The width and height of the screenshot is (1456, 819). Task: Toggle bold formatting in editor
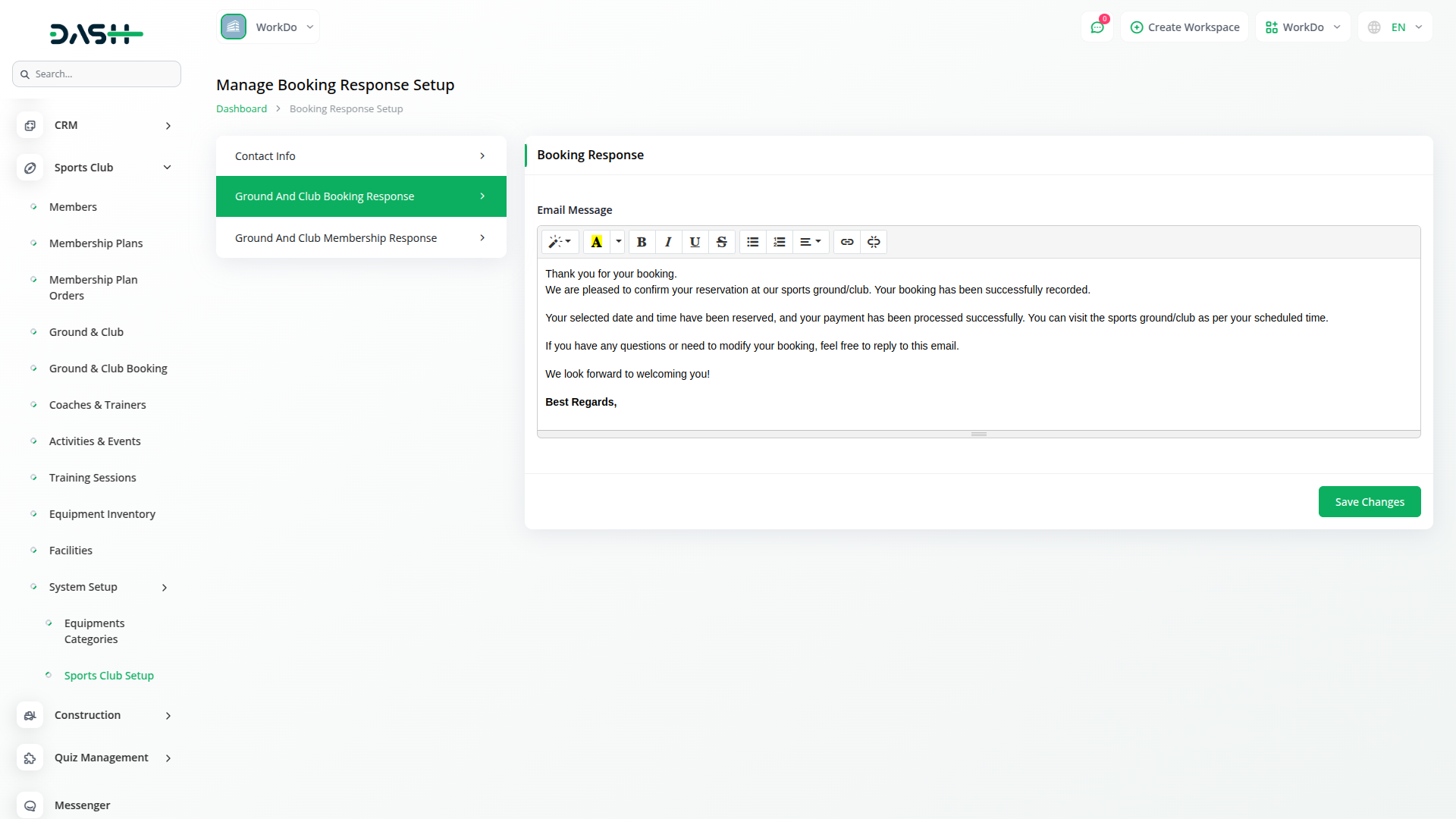(x=642, y=242)
